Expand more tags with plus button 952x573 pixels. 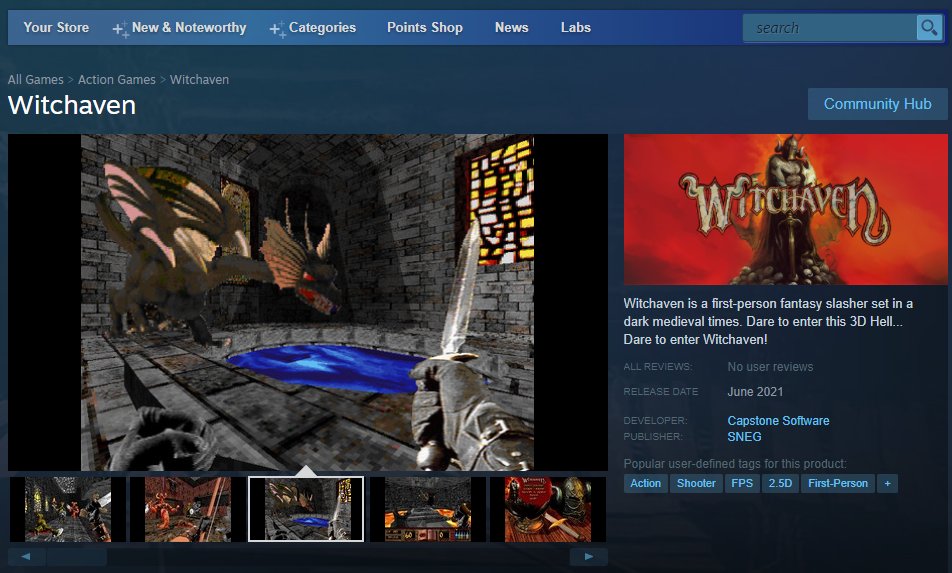click(887, 483)
